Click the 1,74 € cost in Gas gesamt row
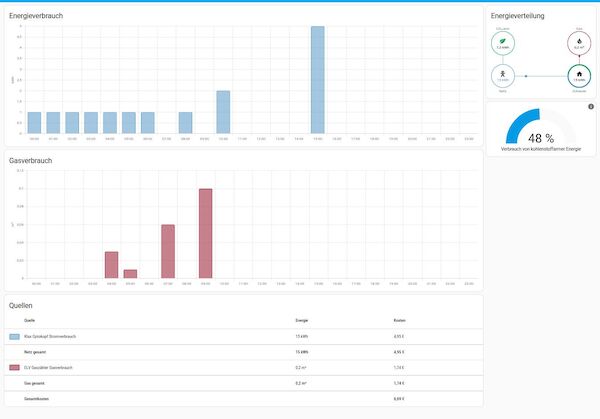 click(x=399, y=383)
